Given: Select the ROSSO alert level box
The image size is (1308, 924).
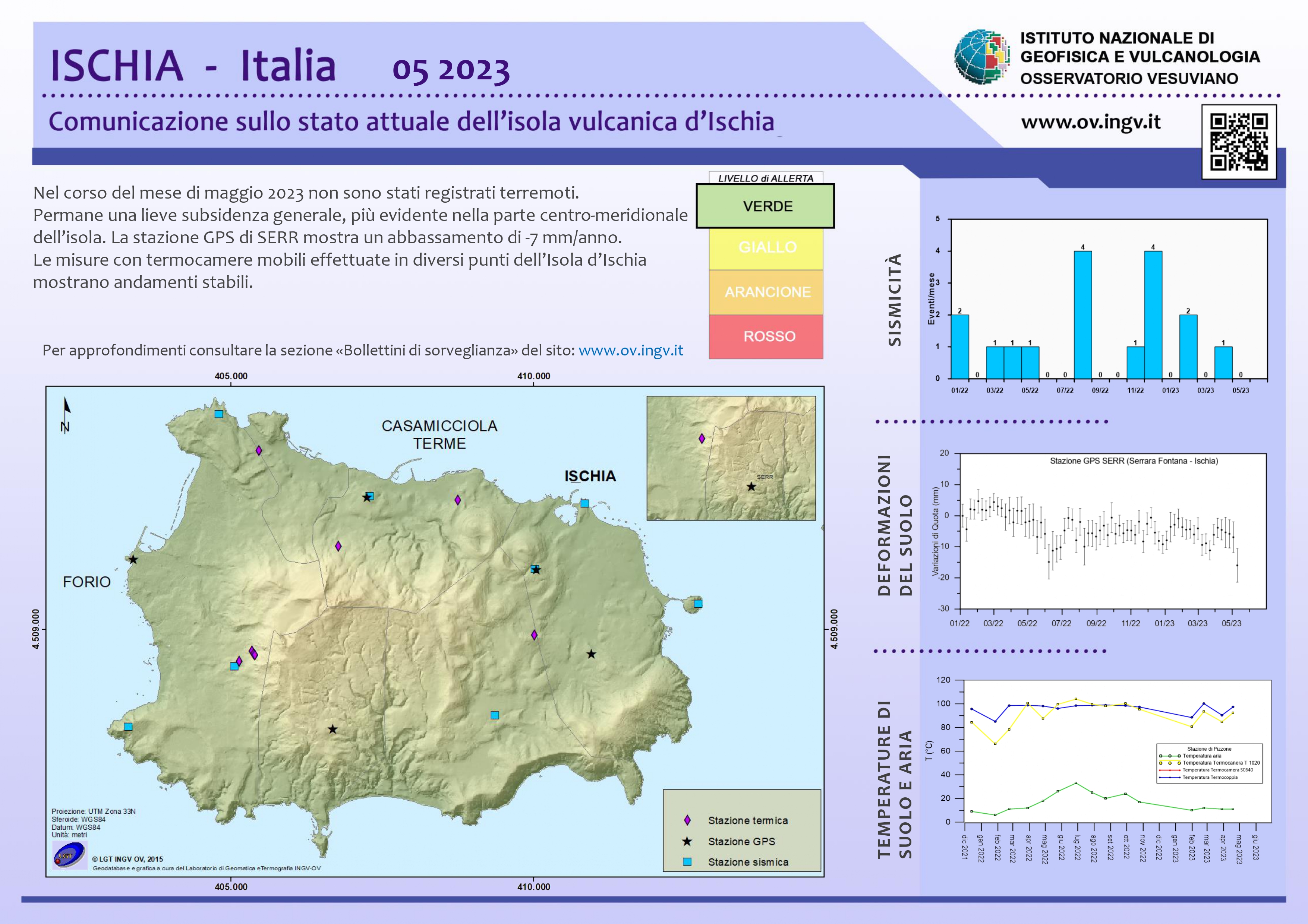Looking at the screenshot, I should click(766, 336).
